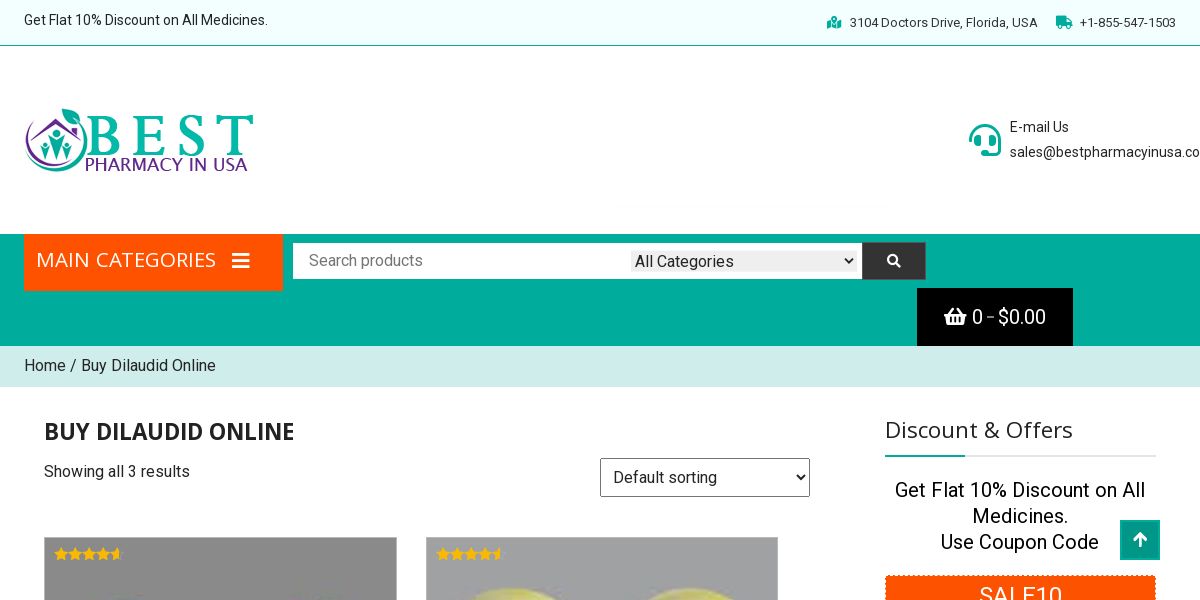The image size is (1200, 600).
Task: Click the hamburger icon in Main Categories
Action: click(241, 261)
